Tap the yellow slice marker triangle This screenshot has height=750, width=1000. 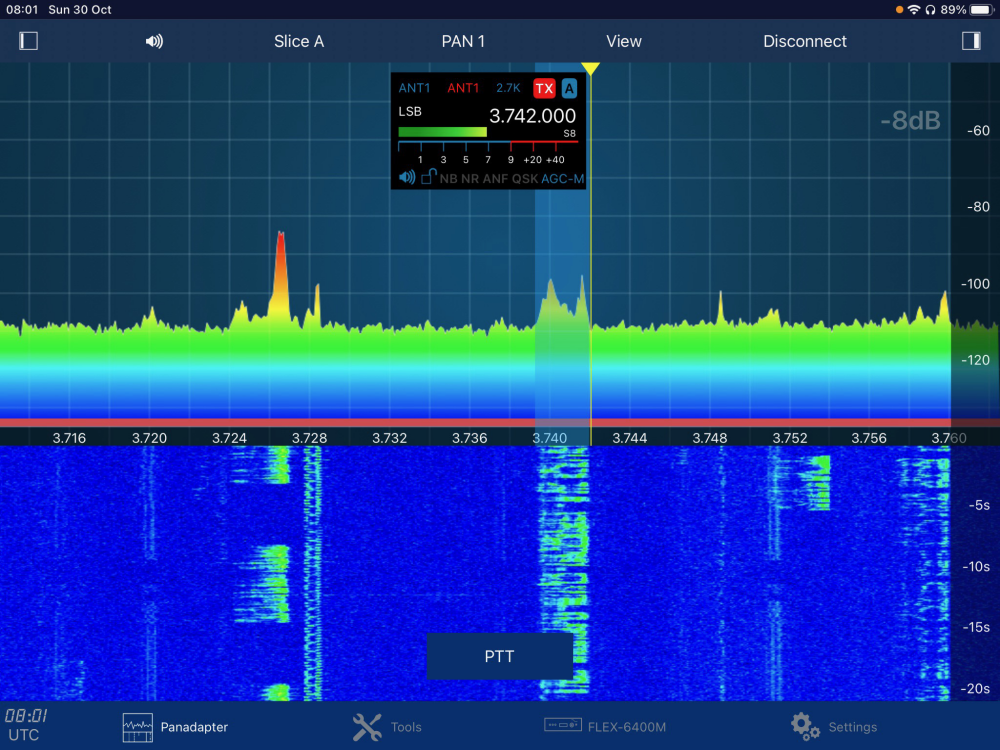(x=590, y=68)
